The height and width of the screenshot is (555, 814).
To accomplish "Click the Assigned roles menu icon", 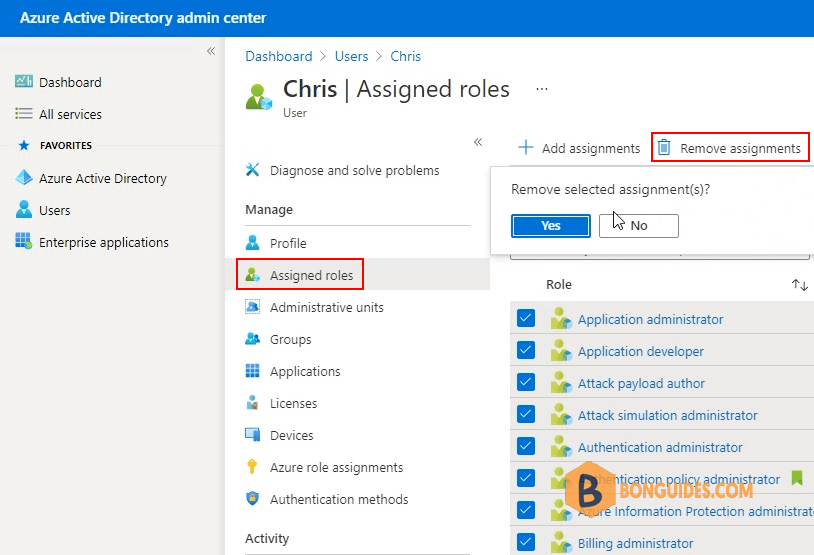I will (x=252, y=275).
